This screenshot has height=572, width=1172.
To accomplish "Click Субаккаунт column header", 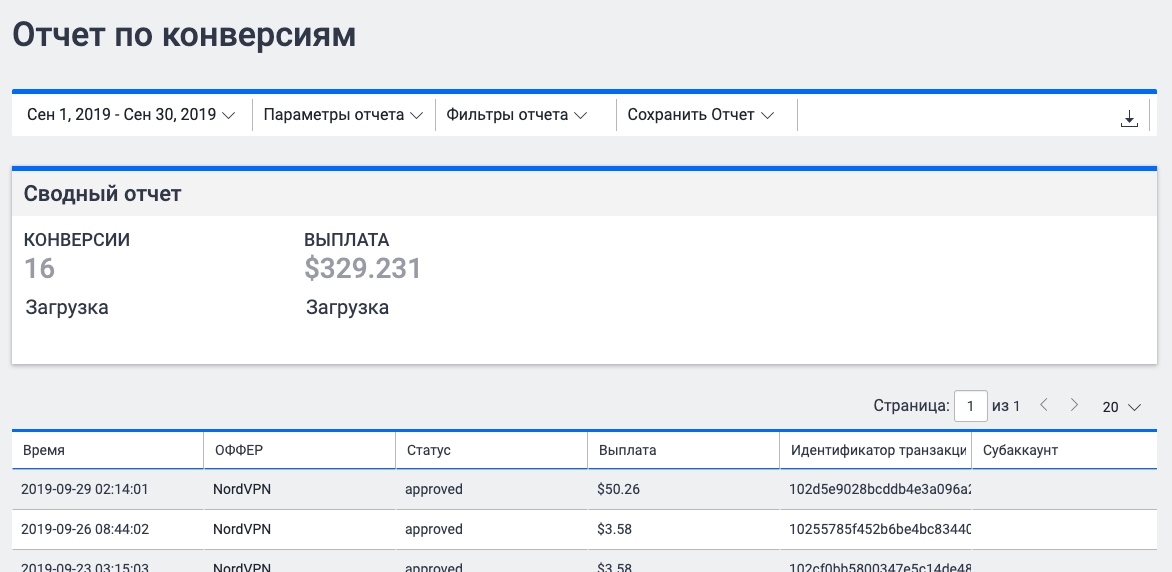I will [1020, 450].
